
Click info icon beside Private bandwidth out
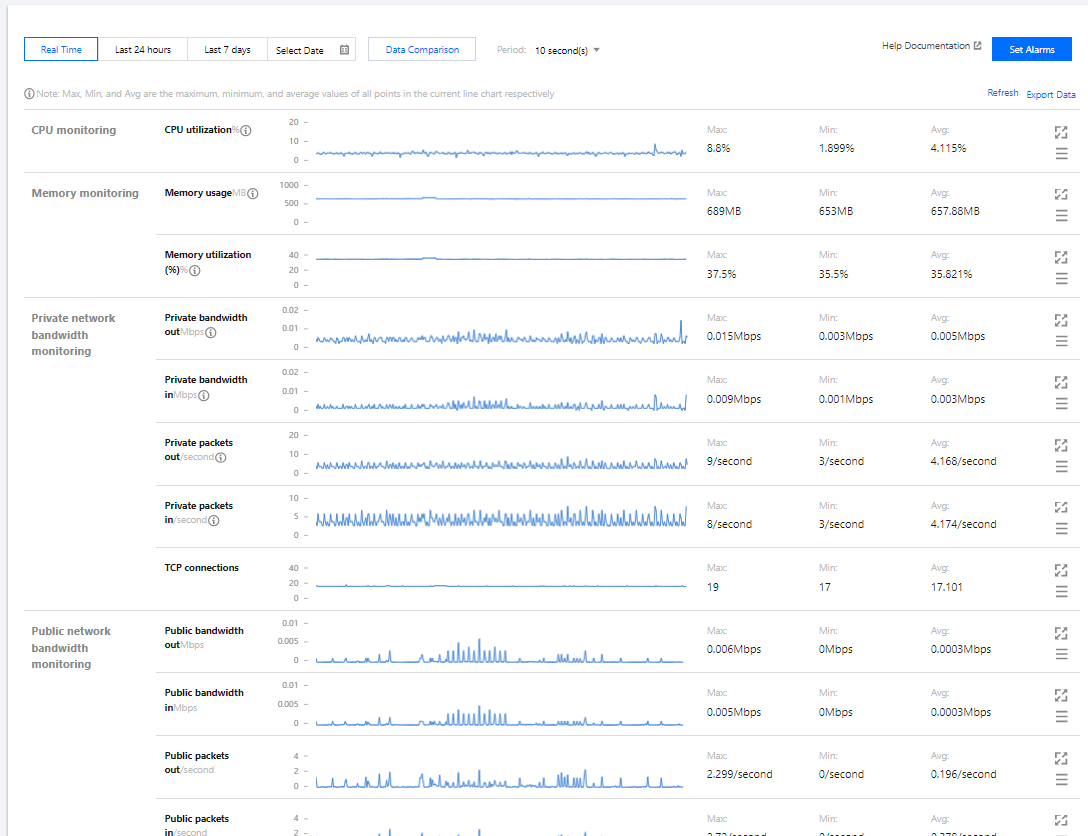[x=211, y=333]
